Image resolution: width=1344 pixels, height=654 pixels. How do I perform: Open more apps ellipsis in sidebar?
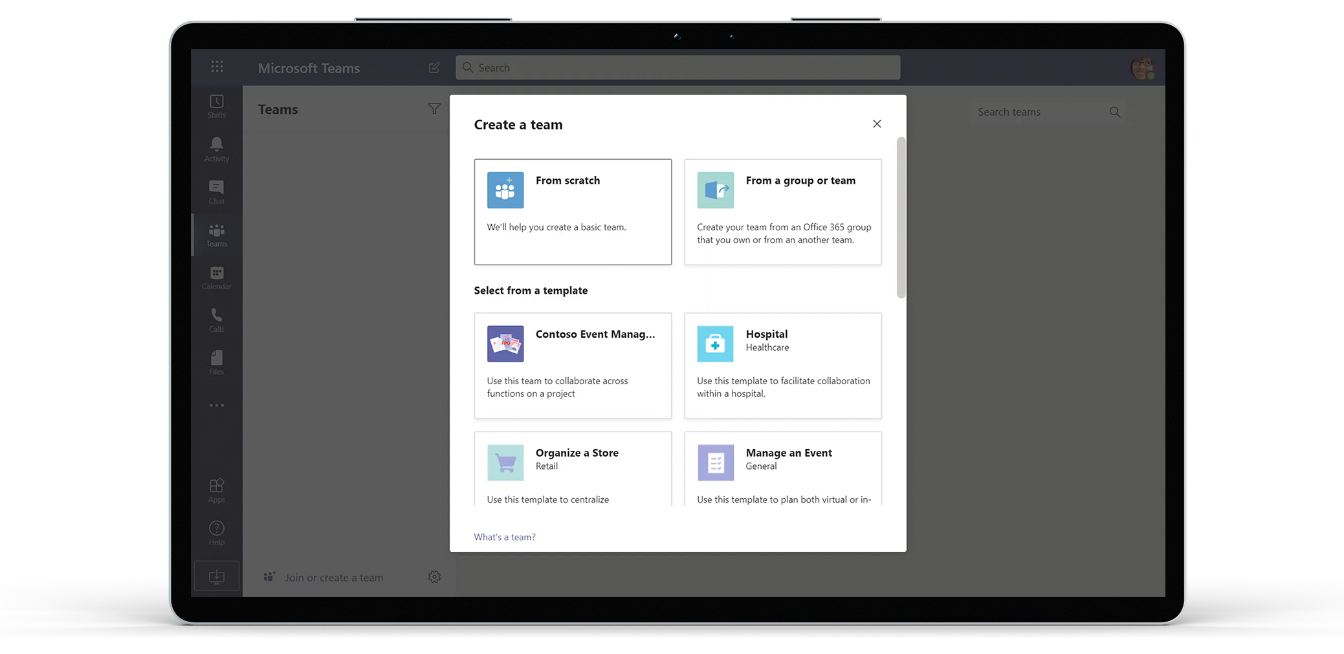click(x=217, y=406)
